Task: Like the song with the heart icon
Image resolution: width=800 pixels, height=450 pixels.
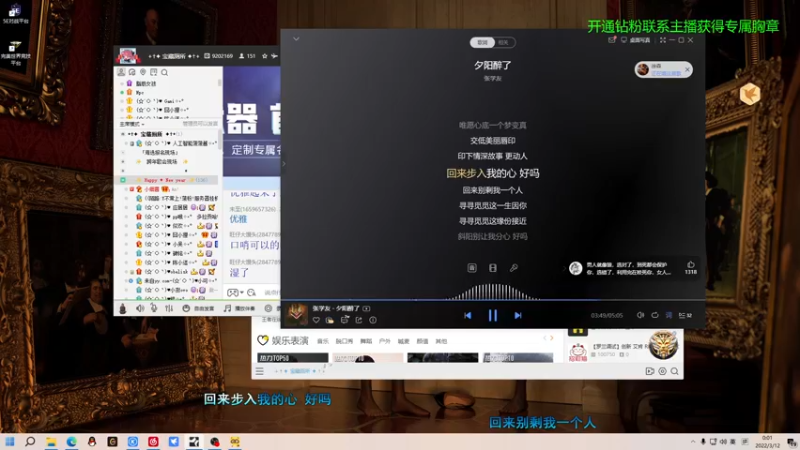Action: click(316, 320)
